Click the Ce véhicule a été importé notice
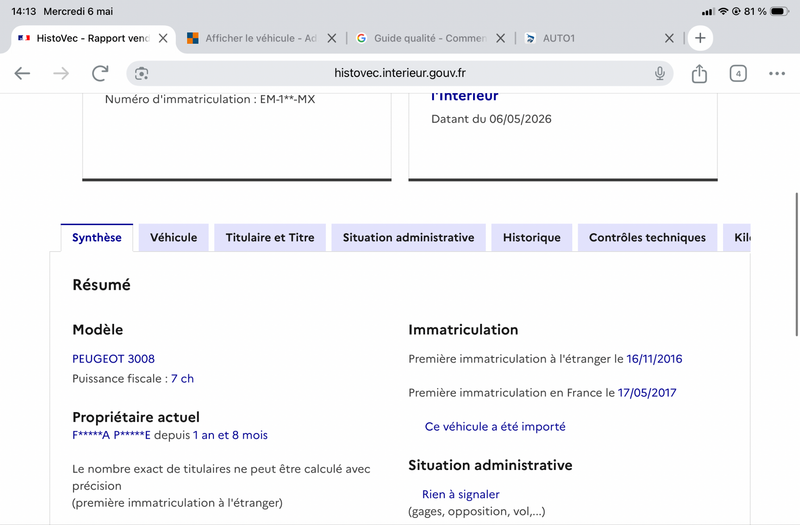Viewport: 800px width, 525px height. click(x=495, y=427)
